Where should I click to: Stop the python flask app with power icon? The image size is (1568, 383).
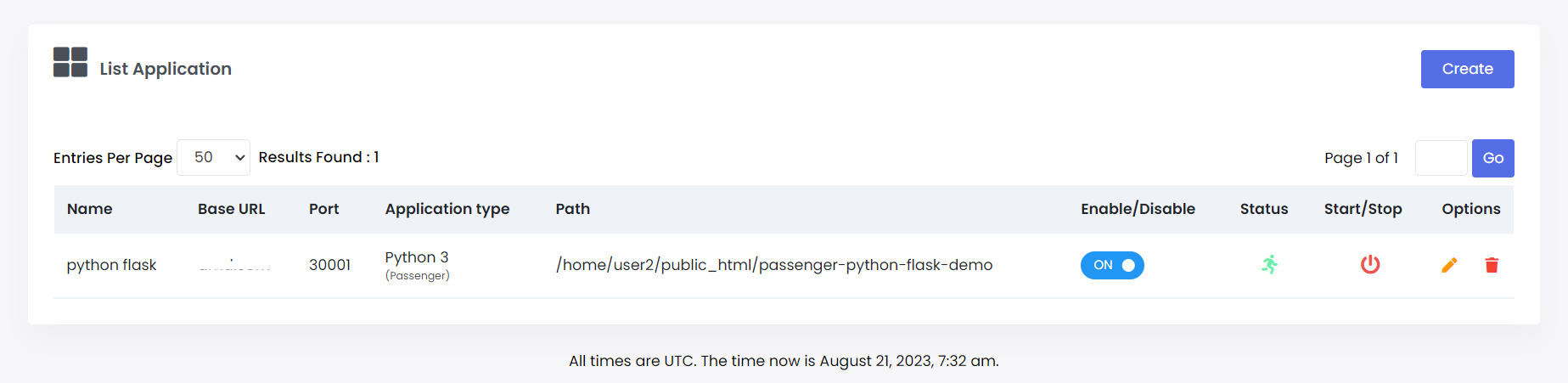[x=1370, y=265]
